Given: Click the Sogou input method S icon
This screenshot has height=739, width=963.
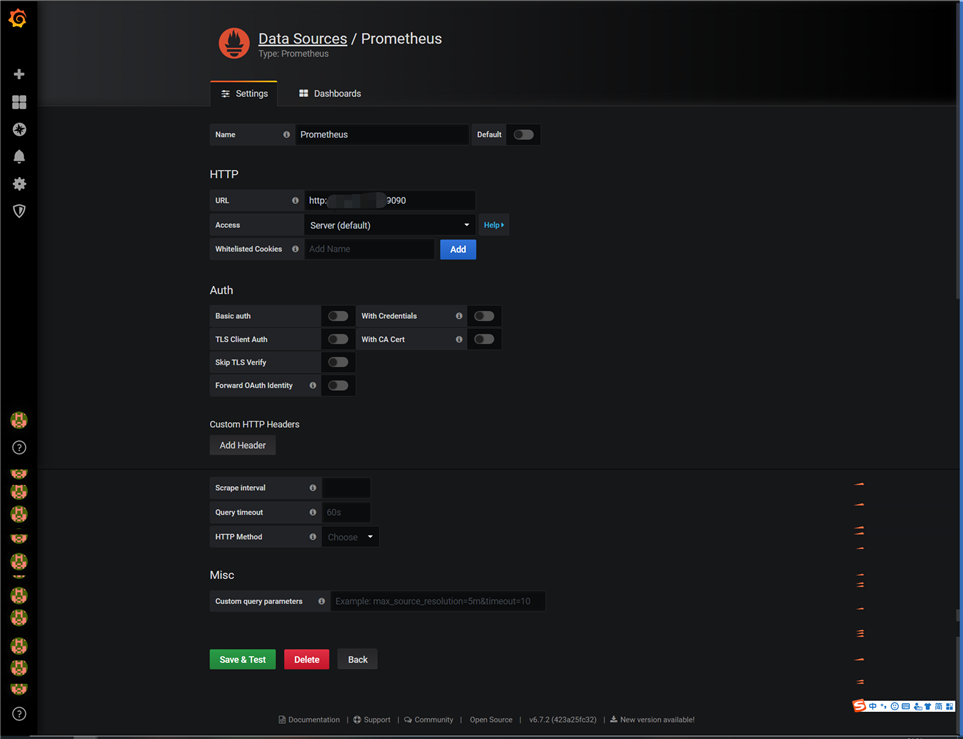Looking at the screenshot, I should tap(859, 706).
